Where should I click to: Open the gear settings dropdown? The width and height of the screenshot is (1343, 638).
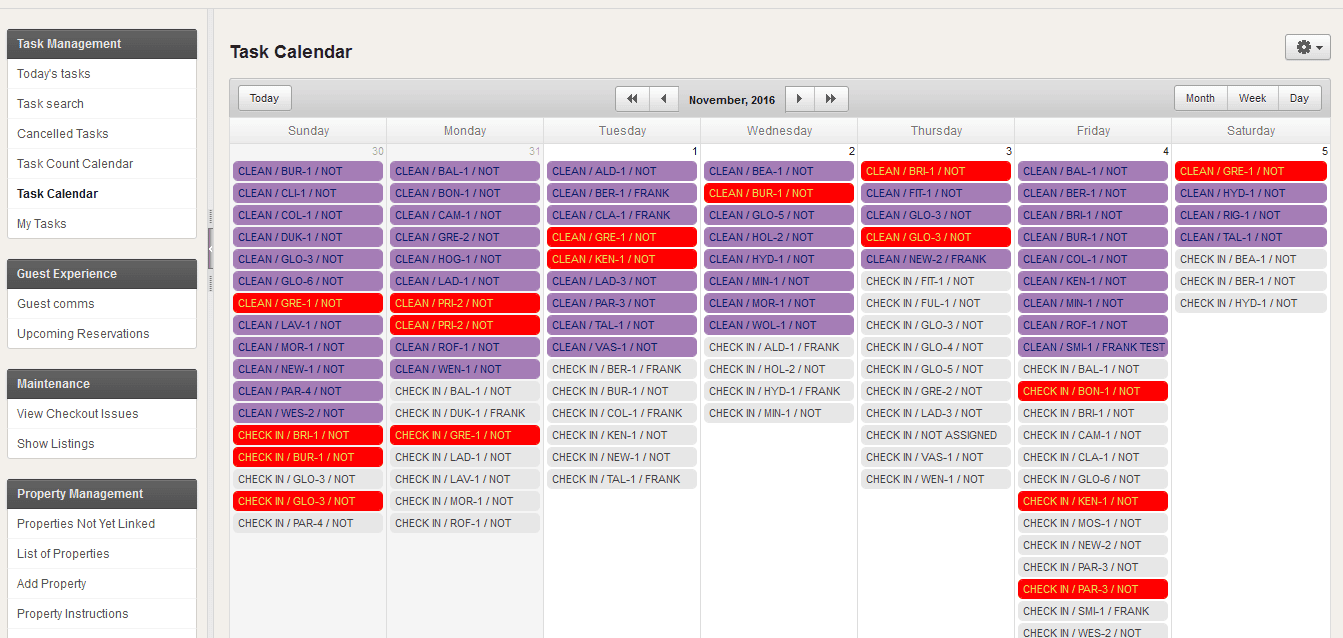1307,47
